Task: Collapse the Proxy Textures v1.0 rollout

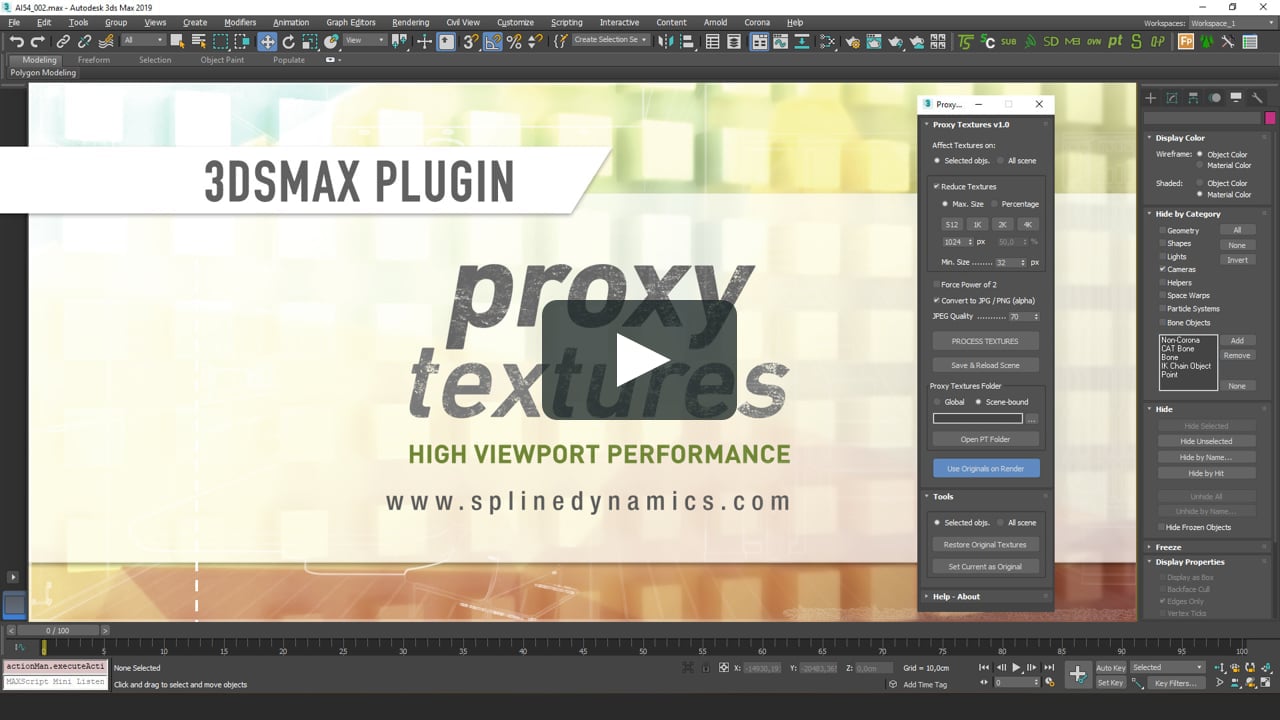Action: pyautogui.click(x=971, y=125)
